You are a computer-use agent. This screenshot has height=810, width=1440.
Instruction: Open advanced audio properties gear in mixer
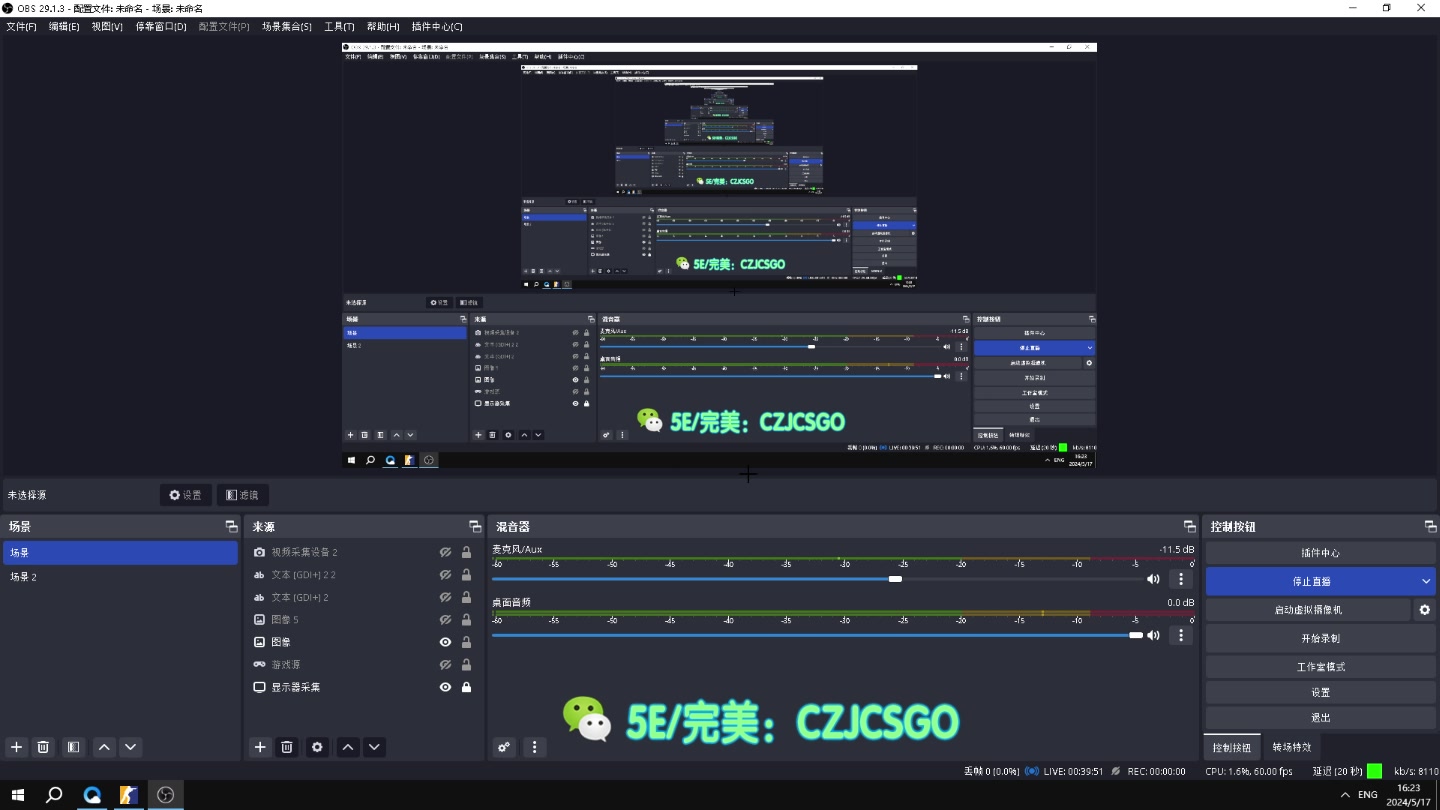pos(504,747)
